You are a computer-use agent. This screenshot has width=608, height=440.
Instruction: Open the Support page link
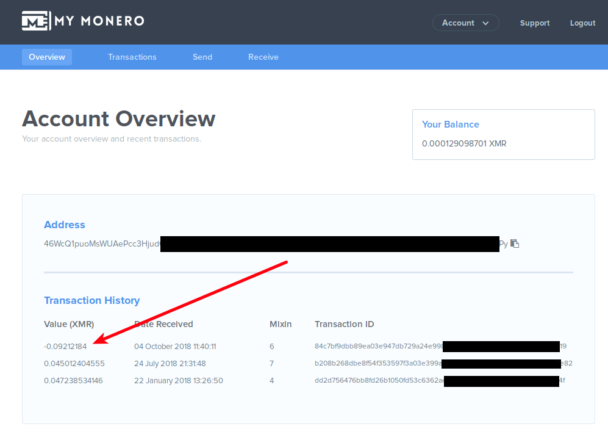[535, 23]
